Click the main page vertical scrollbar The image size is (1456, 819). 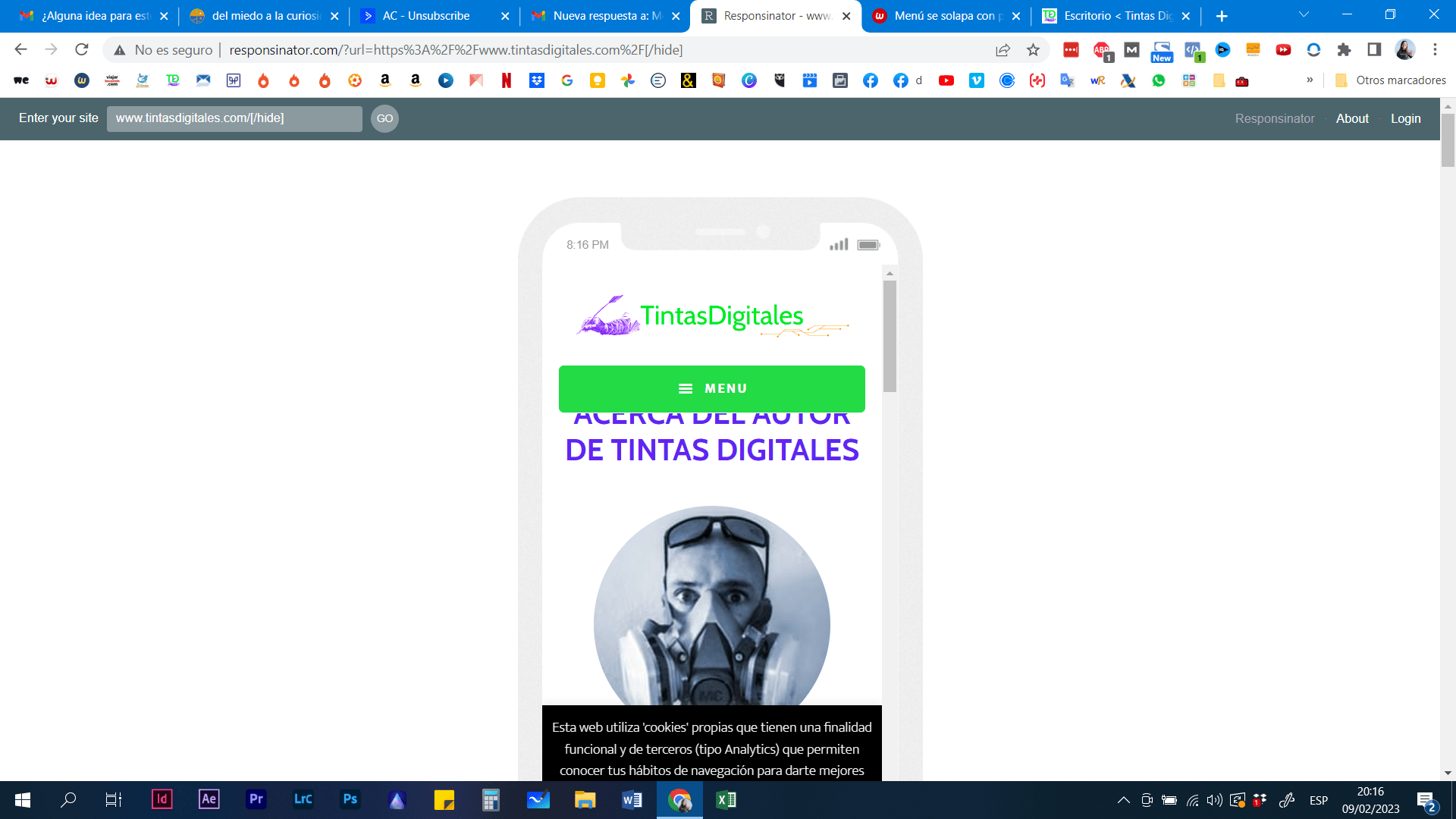click(1448, 140)
